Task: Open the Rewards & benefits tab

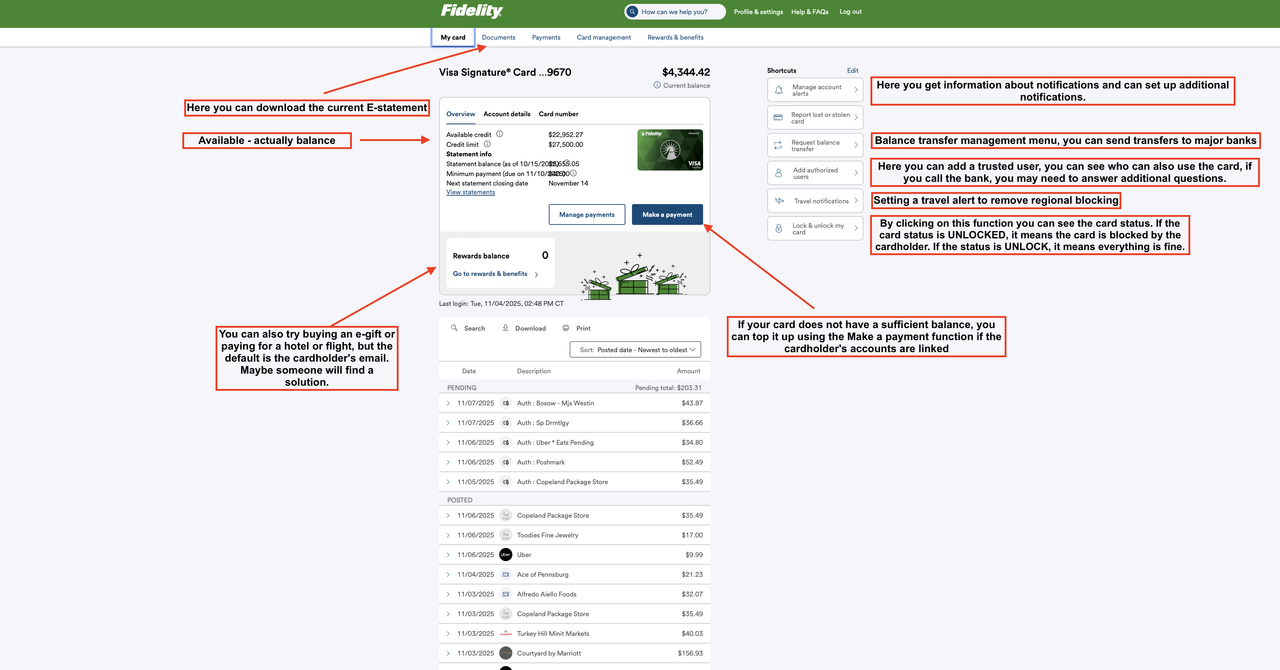Action: [675, 37]
